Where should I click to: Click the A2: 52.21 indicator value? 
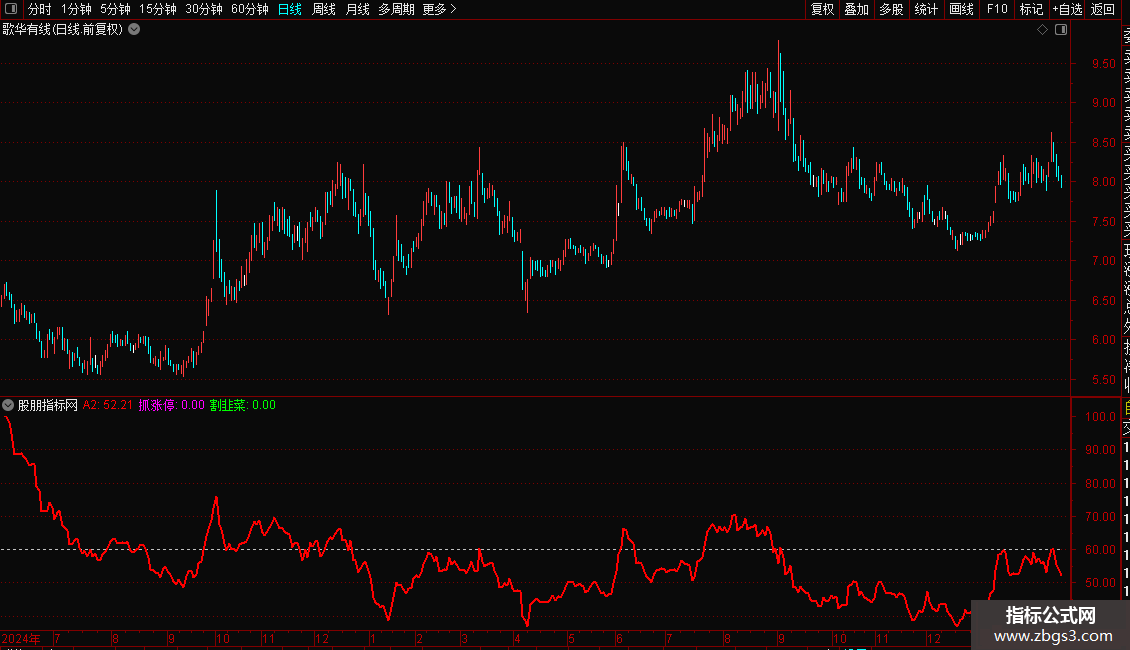click(x=108, y=405)
